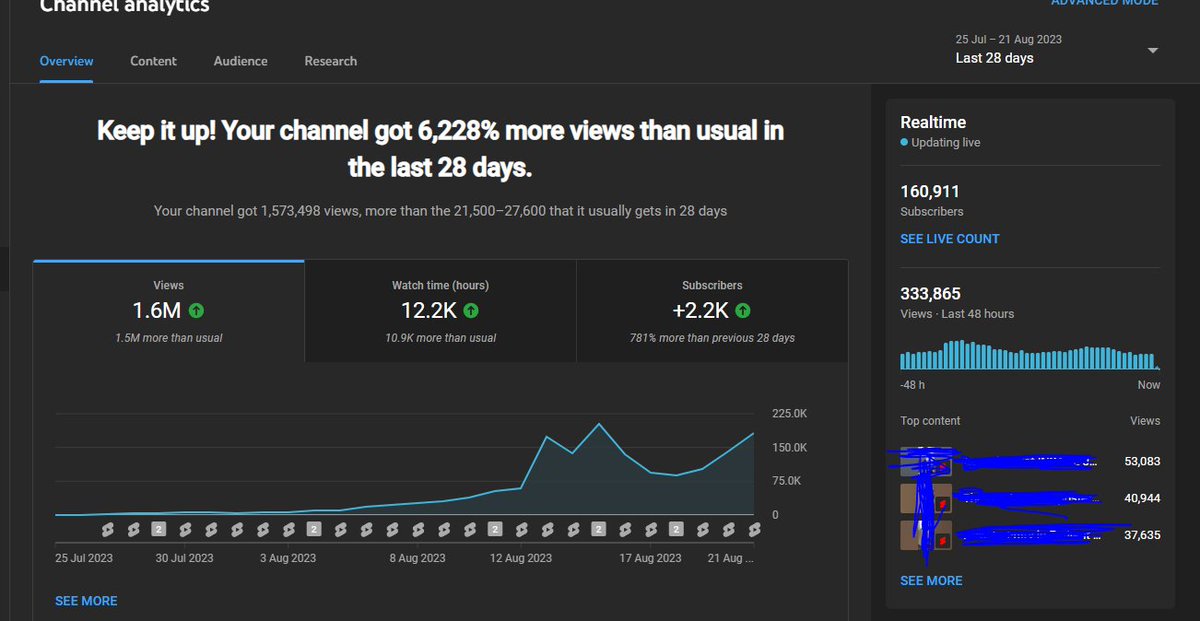Image resolution: width=1200 pixels, height=621 pixels.
Task: Click the 75.0K axis label
Action: click(x=787, y=481)
